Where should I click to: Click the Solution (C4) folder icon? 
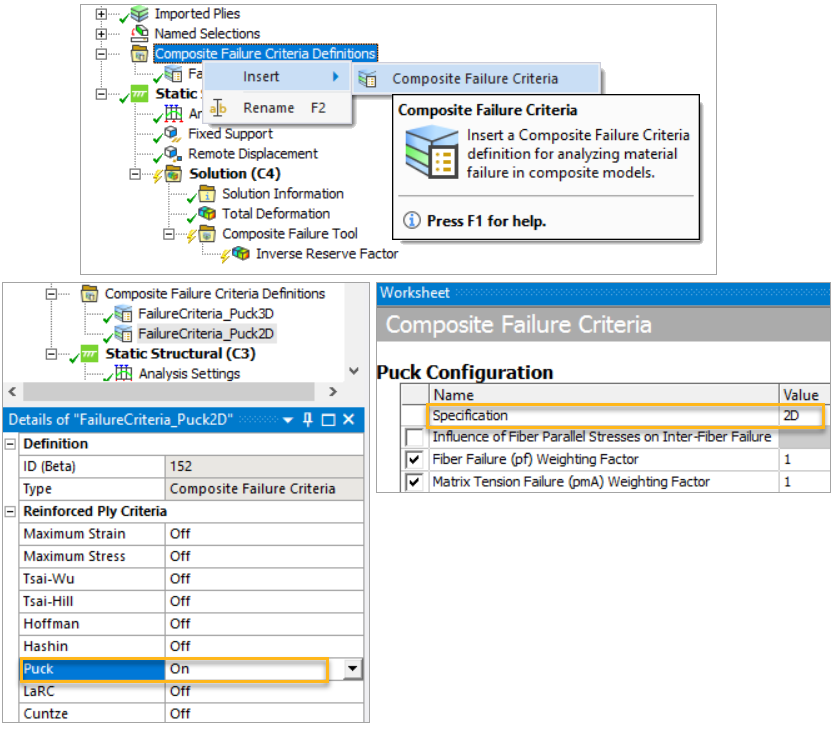click(173, 173)
